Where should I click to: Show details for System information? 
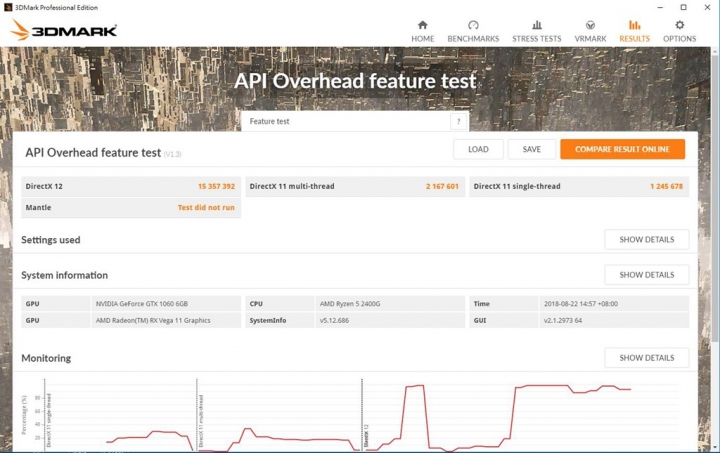tap(647, 275)
